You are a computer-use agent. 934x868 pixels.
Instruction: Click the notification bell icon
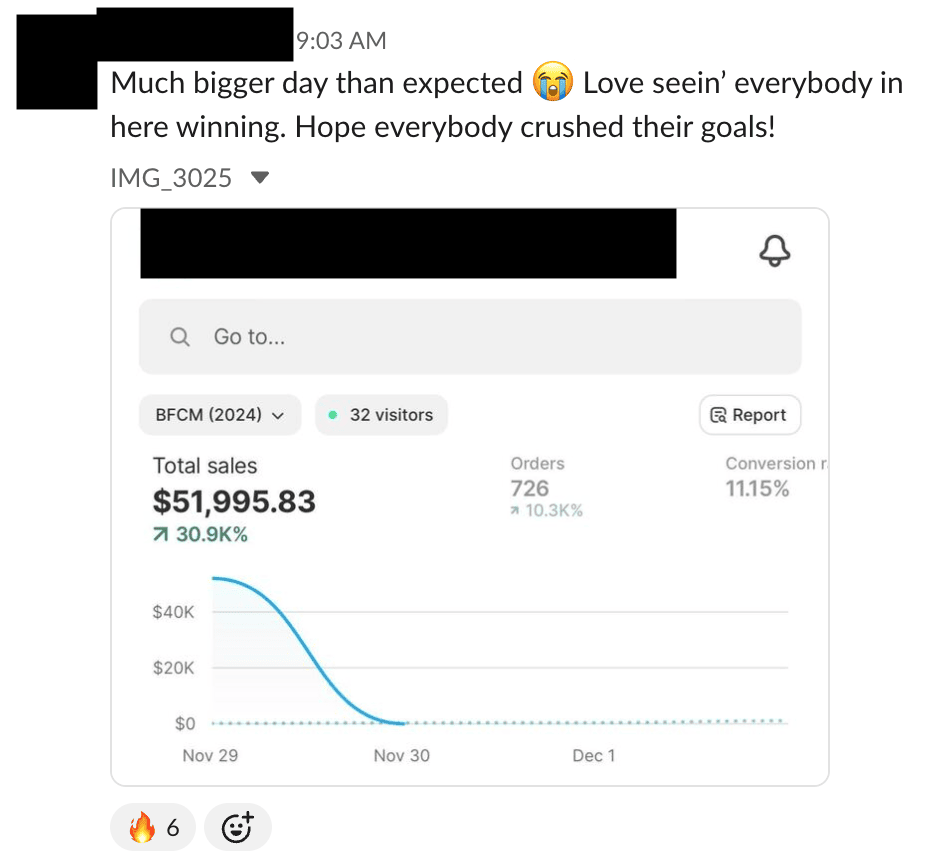[x=775, y=251]
